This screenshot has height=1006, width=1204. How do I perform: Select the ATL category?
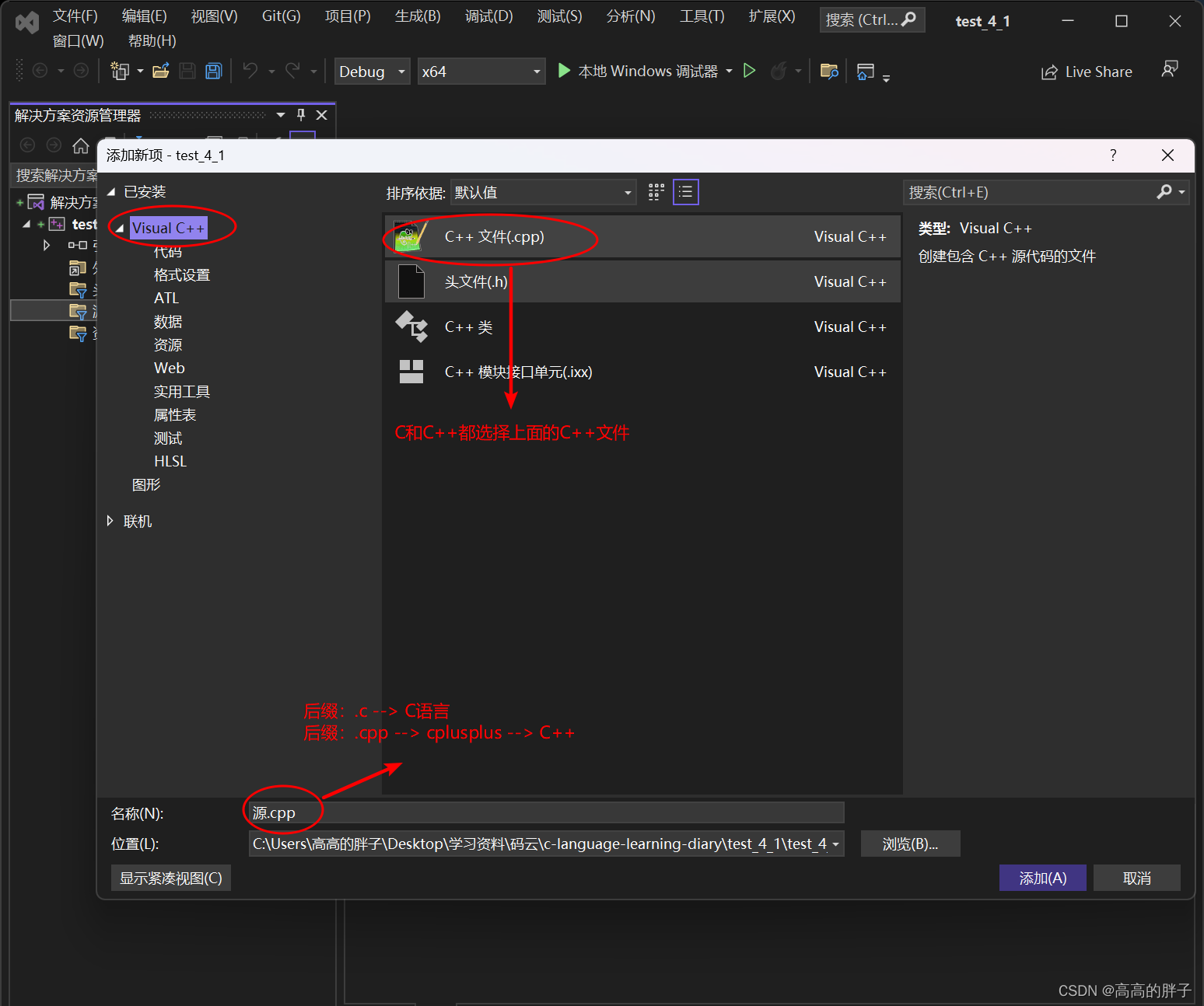point(166,299)
